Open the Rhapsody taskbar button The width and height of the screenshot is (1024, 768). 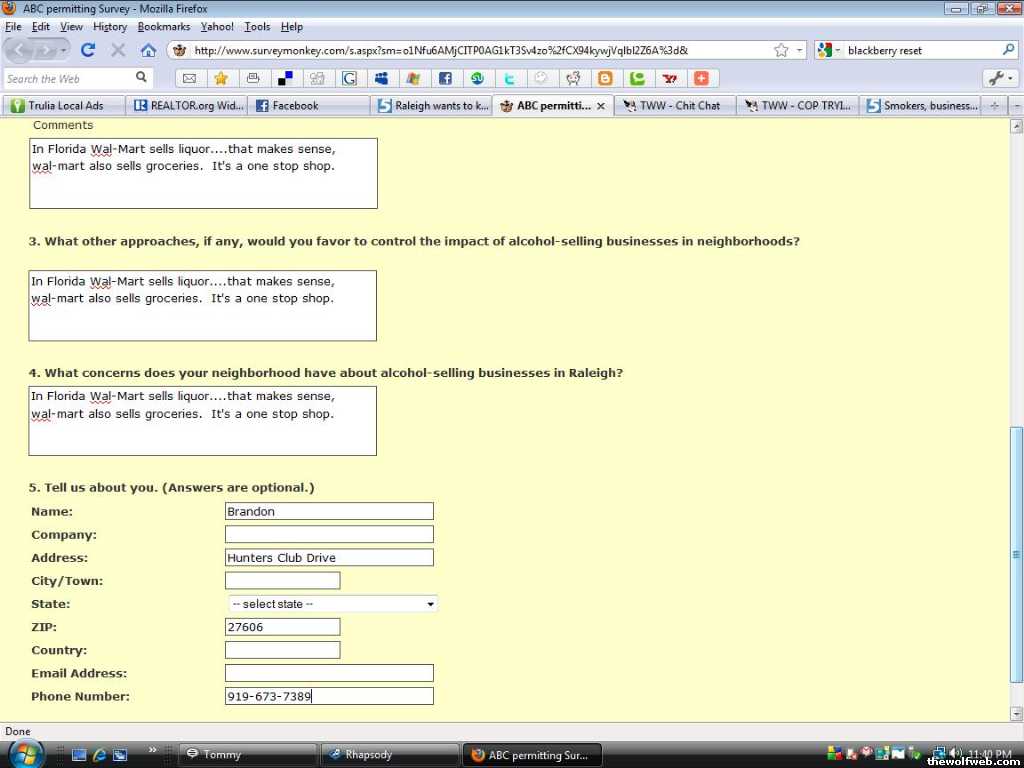389,754
